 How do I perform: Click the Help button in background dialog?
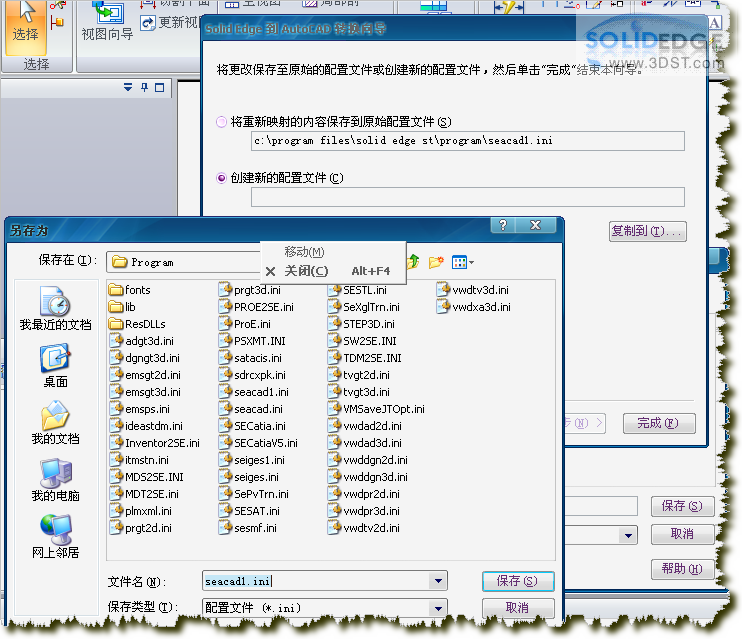(x=682, y=568)
